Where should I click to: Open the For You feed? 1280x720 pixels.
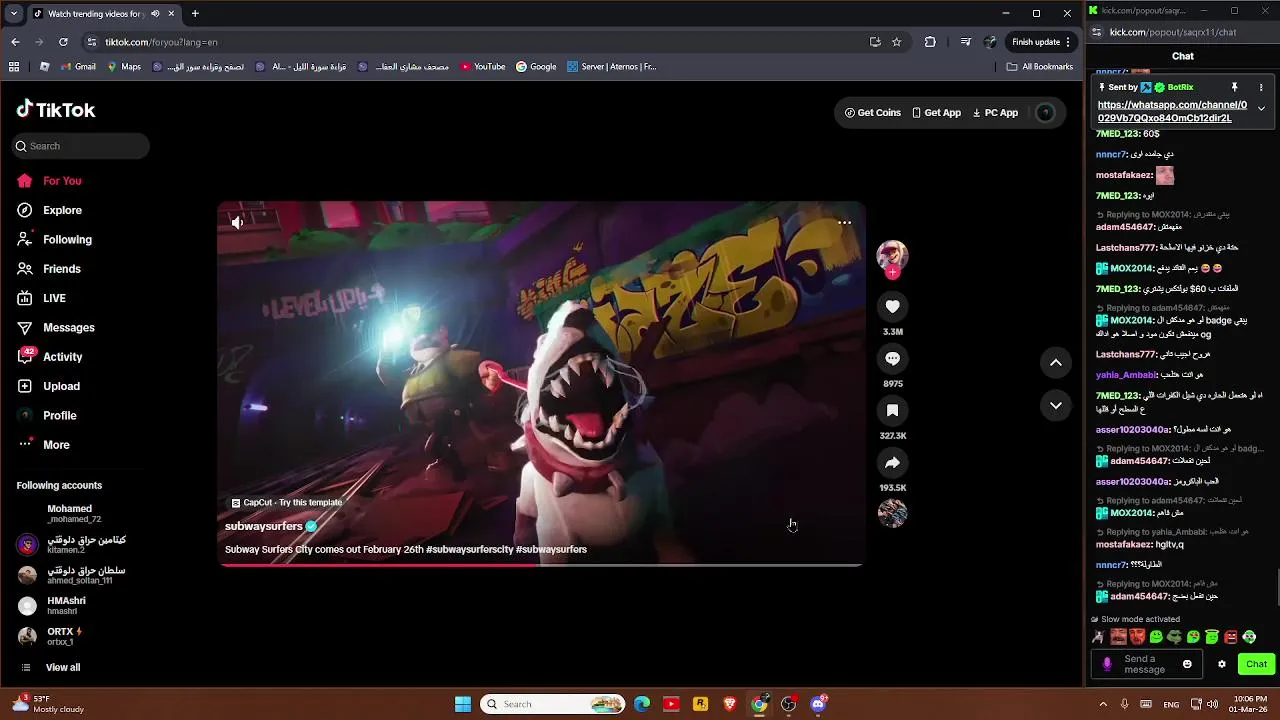point(62,181)
